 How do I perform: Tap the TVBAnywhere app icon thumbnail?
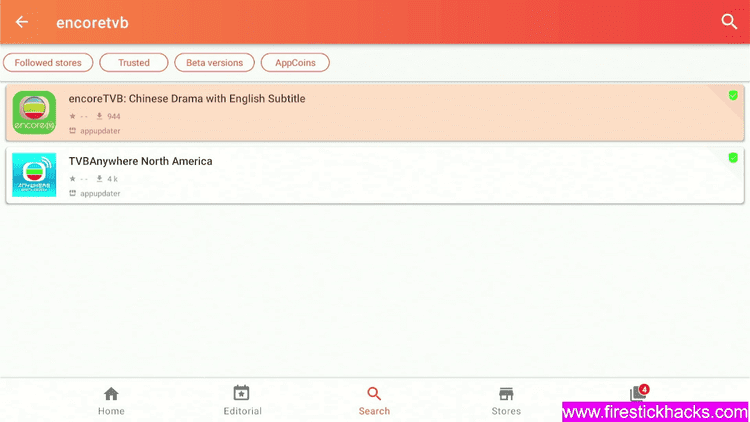34,175
